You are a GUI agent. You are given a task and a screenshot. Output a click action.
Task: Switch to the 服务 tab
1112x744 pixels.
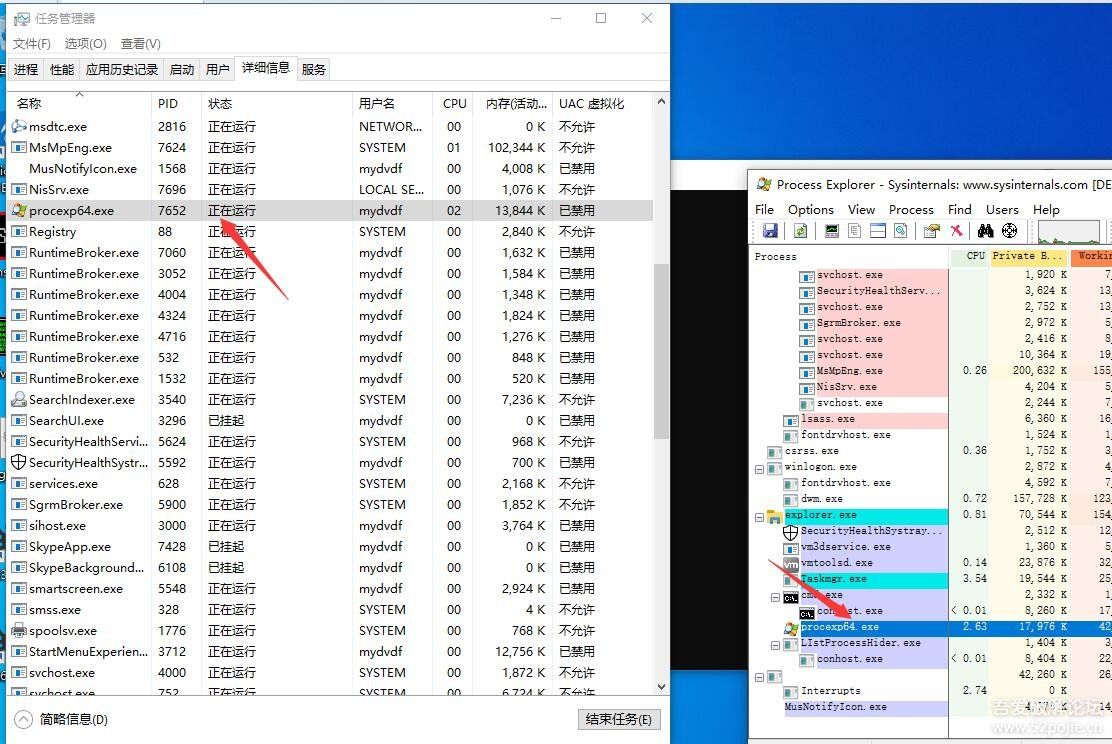click(313, 70)
